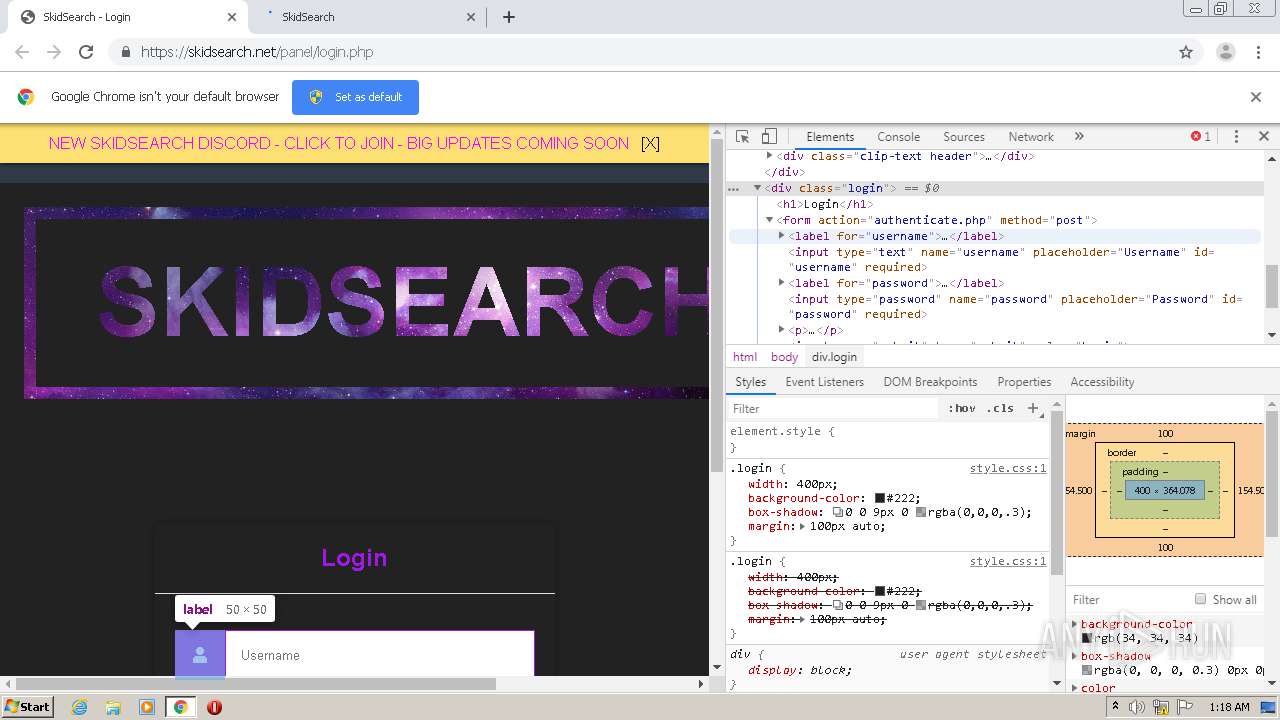Select the input type text username node
This screenshot has width=1280, height=720.
click(x=1002, y=259)
